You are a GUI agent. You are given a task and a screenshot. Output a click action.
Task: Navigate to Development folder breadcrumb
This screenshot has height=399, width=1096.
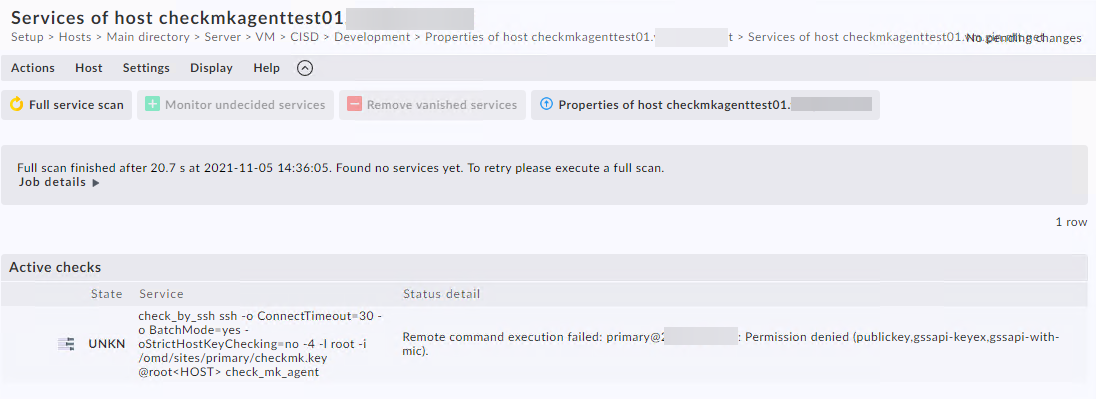[372, 37]
